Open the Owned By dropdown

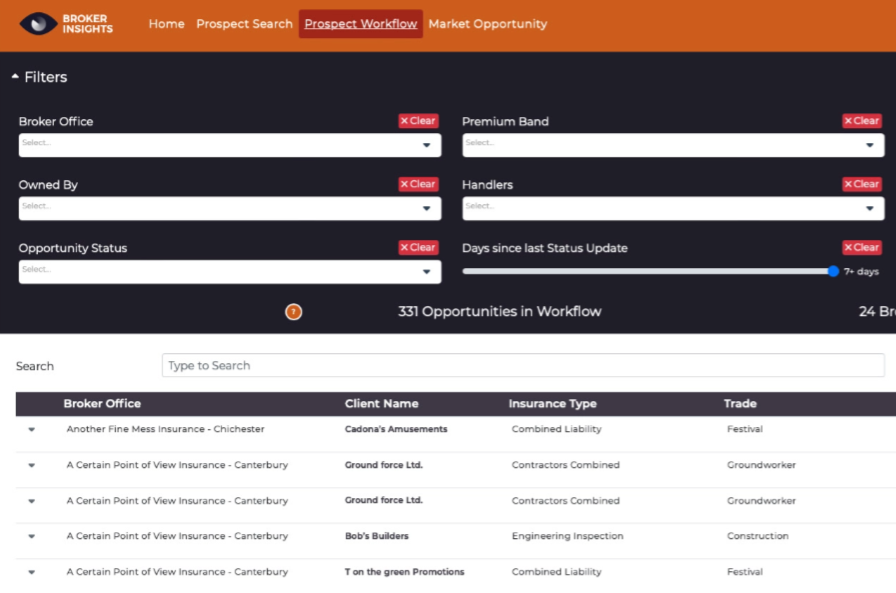click(230, 209)
